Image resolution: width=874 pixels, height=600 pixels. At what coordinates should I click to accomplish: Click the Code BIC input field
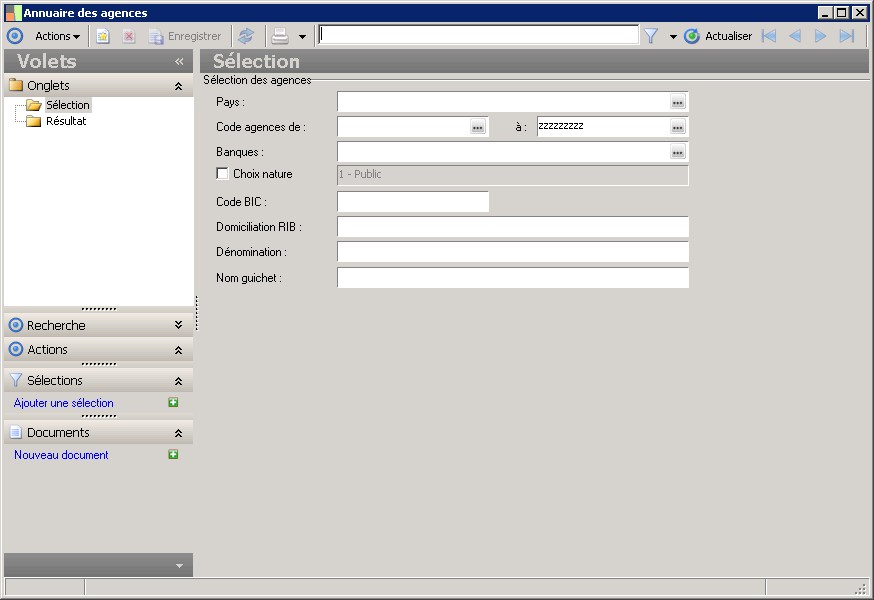[x=413, y=202]
